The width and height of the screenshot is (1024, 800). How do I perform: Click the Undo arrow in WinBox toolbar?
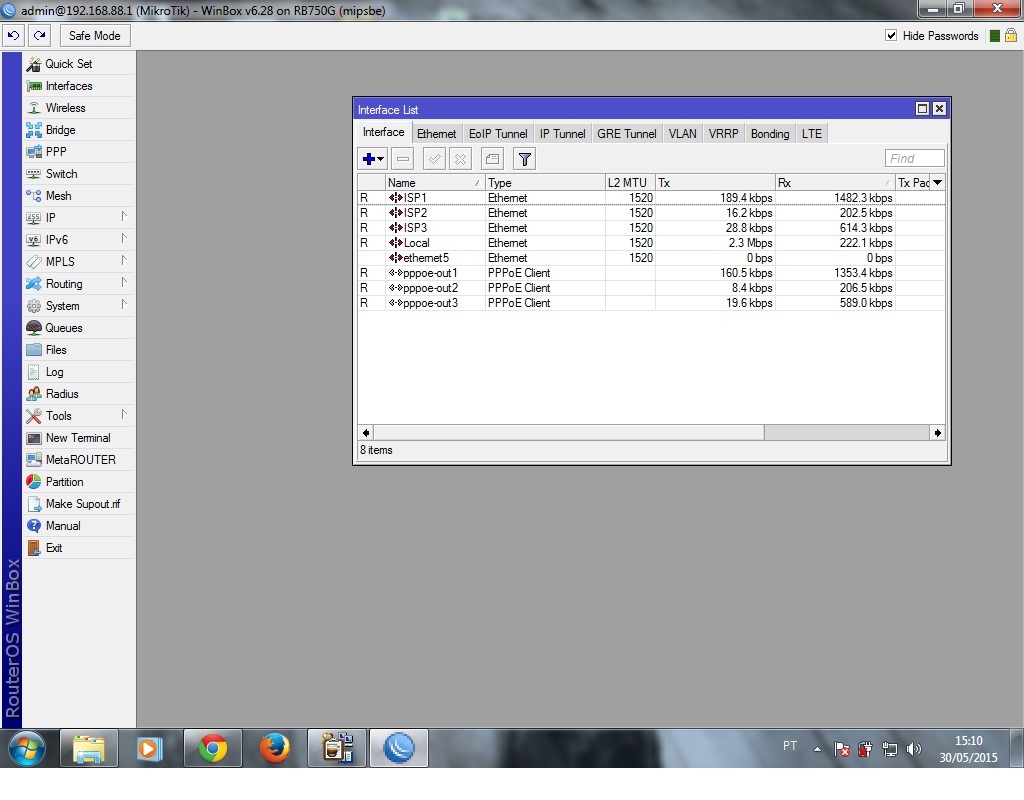point(13,36)
